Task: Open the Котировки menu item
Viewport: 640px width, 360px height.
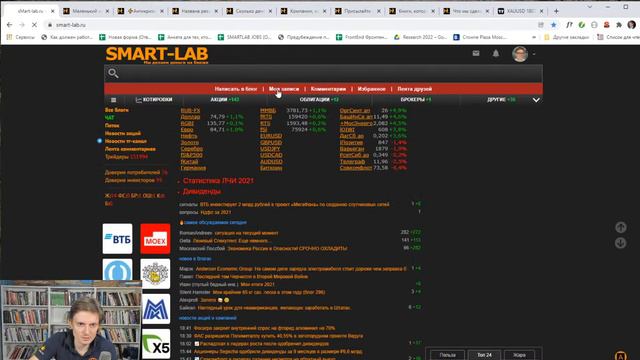Action: [154, 100]
